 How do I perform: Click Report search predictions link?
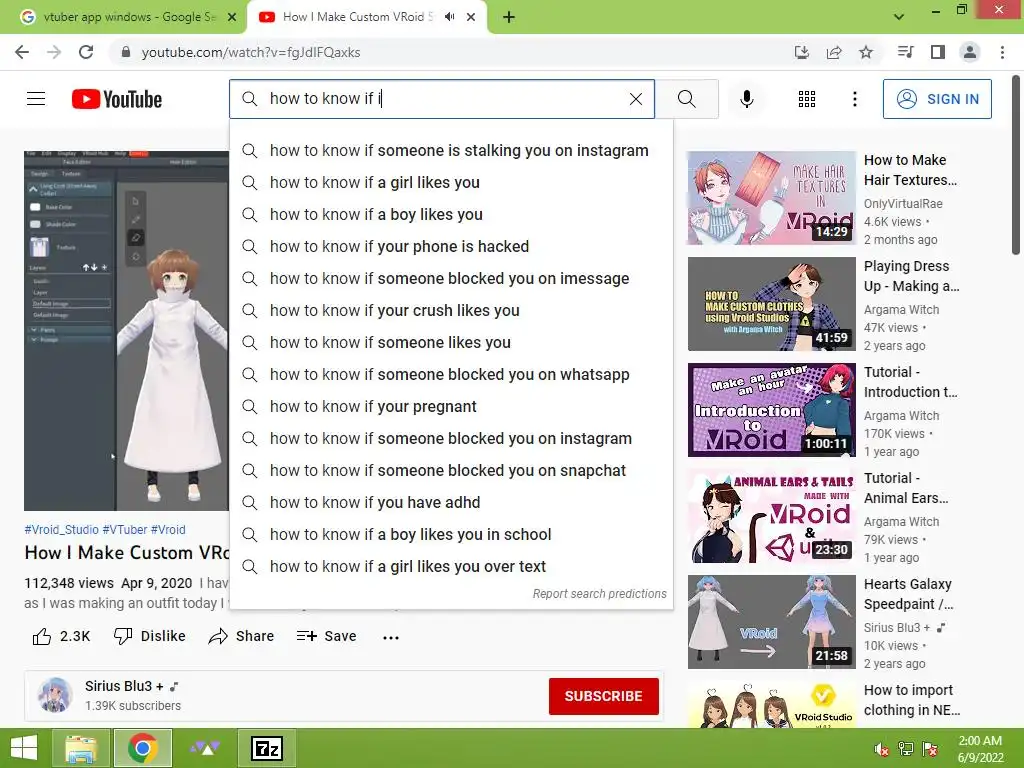[600, 594]
